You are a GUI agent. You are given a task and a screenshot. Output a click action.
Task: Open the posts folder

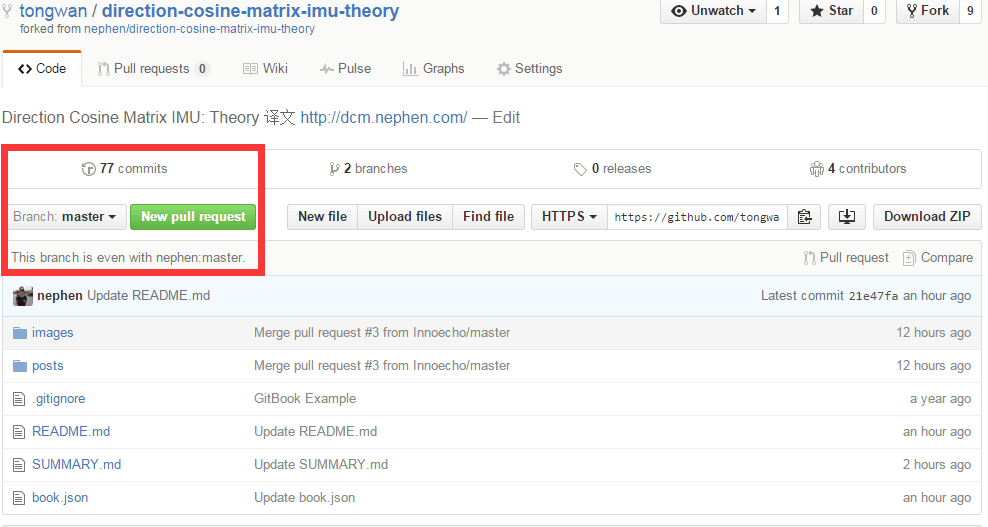47,366
